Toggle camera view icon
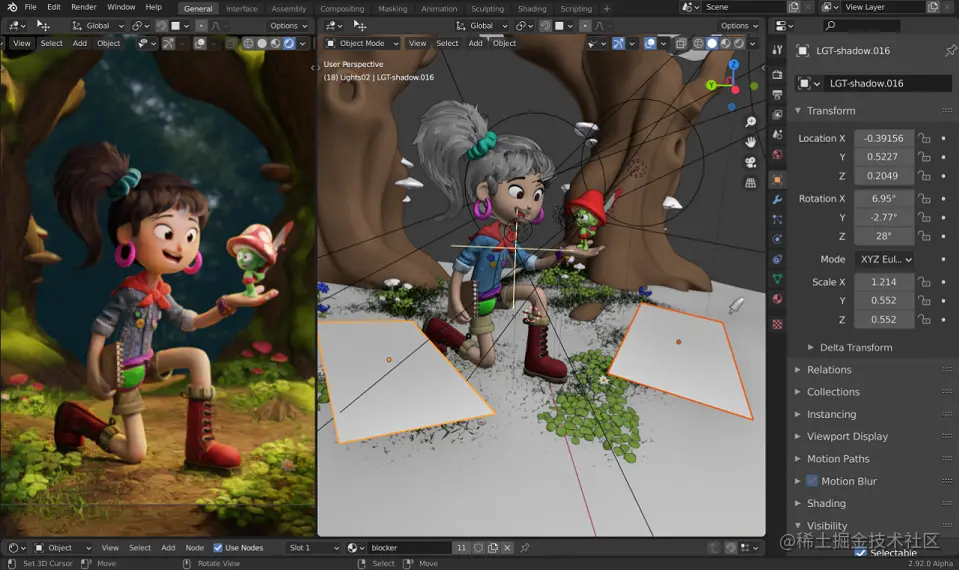This screenshot has height=570, width=959. pyautogui.click(x=750, y=162)
